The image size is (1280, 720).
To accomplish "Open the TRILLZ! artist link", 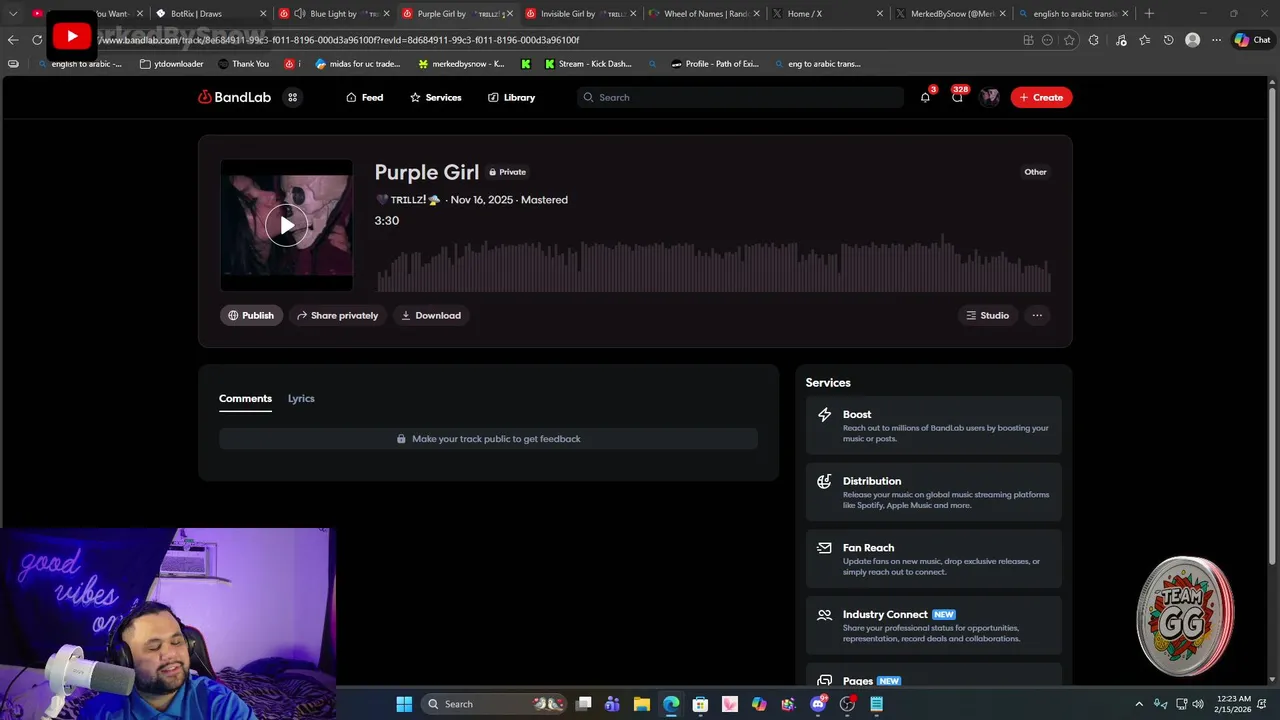I will click(x=408, y=200).
